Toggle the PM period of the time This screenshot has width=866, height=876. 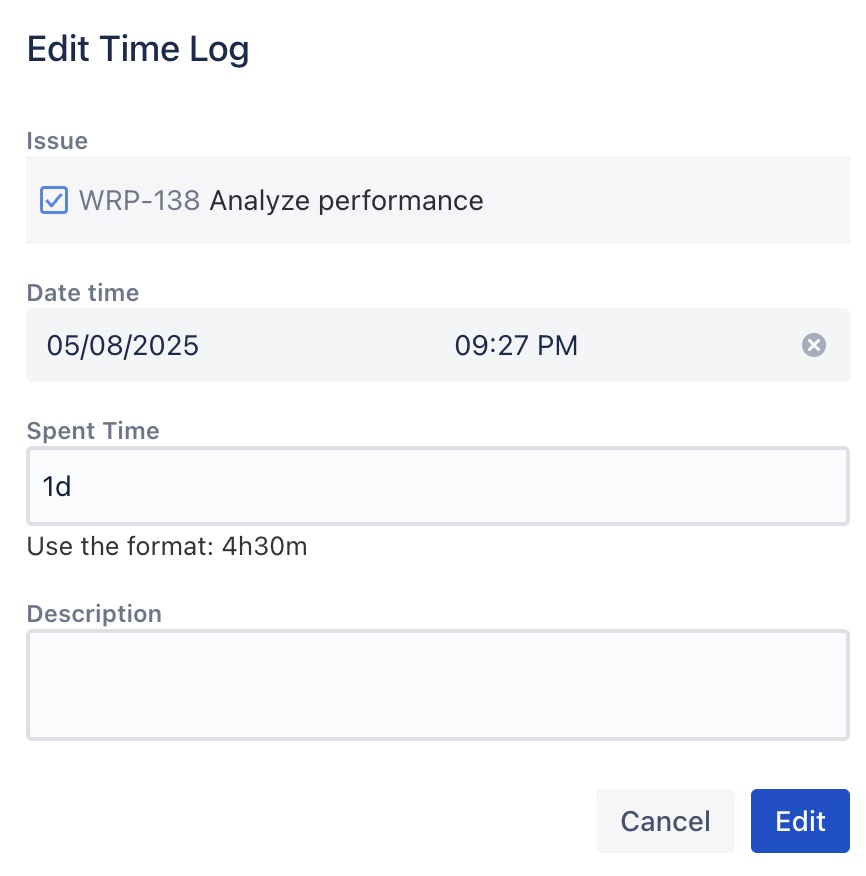(x=558, y=346)
